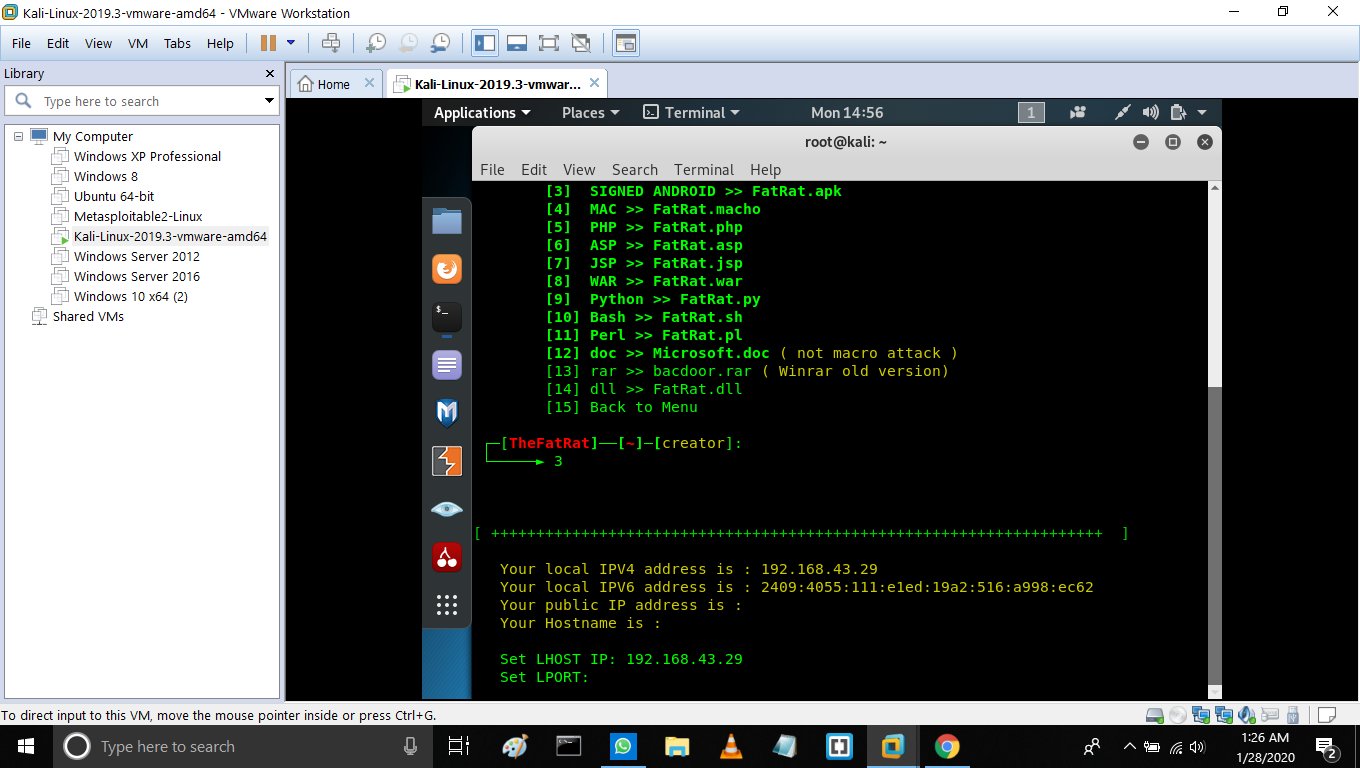Open the VM menu
Screen dimensions: 1360x768
point(138,43)
